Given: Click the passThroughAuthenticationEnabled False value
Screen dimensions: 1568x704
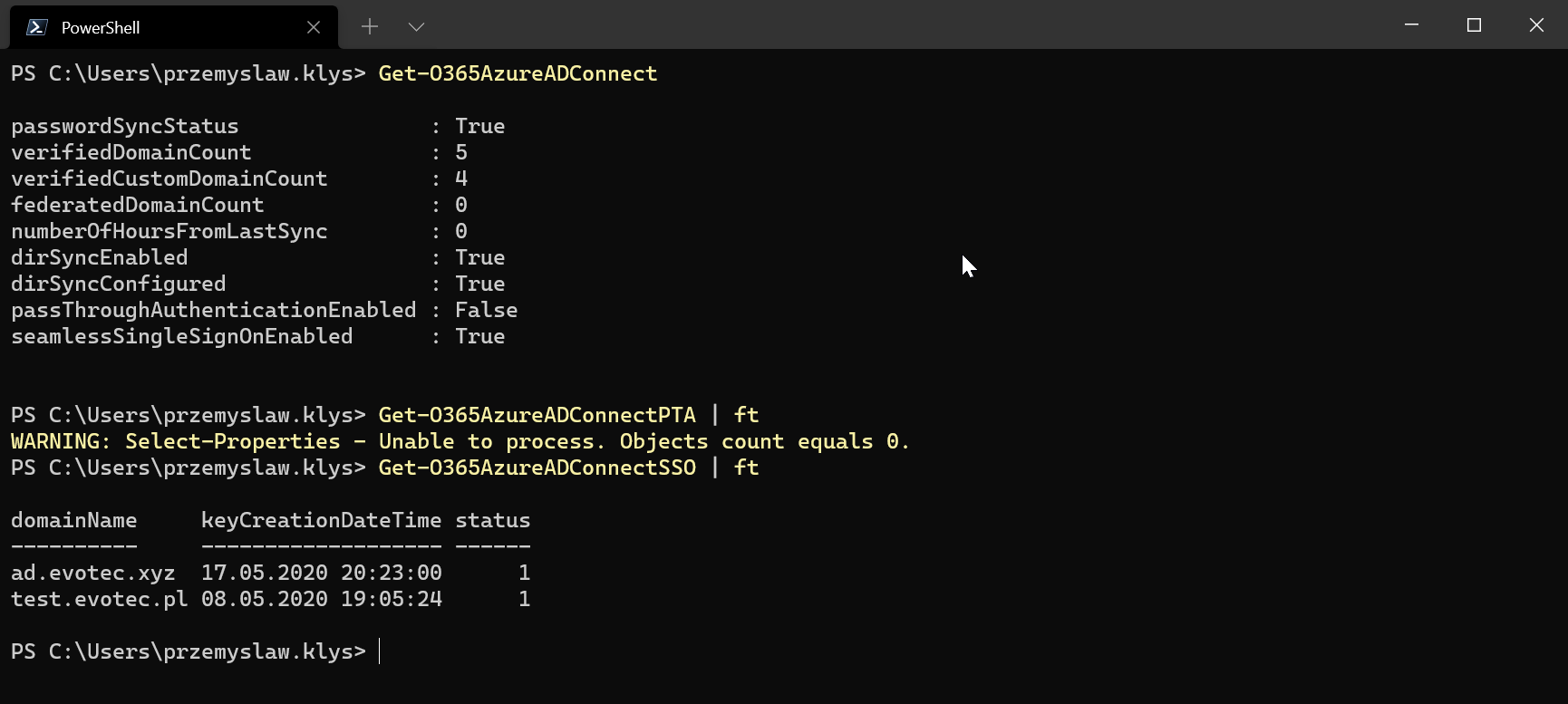Looking at the screenshot, I should click(x=486, y=310).
